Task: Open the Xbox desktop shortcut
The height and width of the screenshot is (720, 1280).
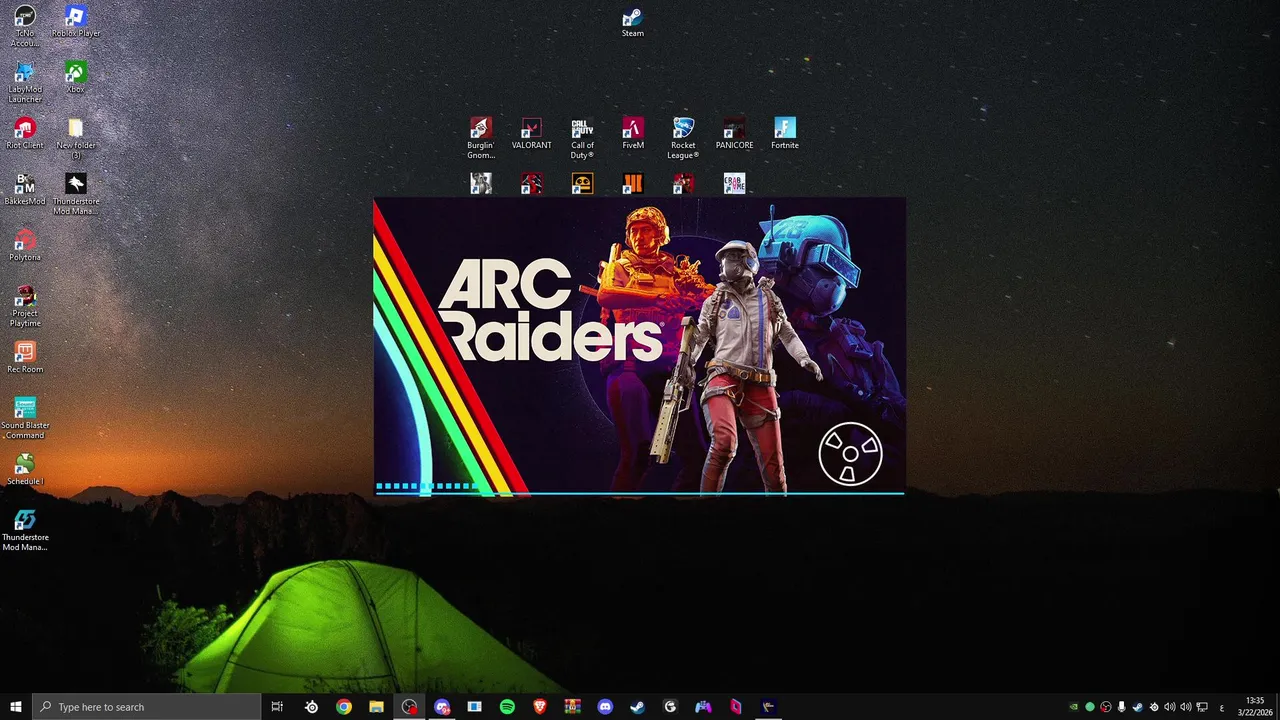Action: coord(76,78)
